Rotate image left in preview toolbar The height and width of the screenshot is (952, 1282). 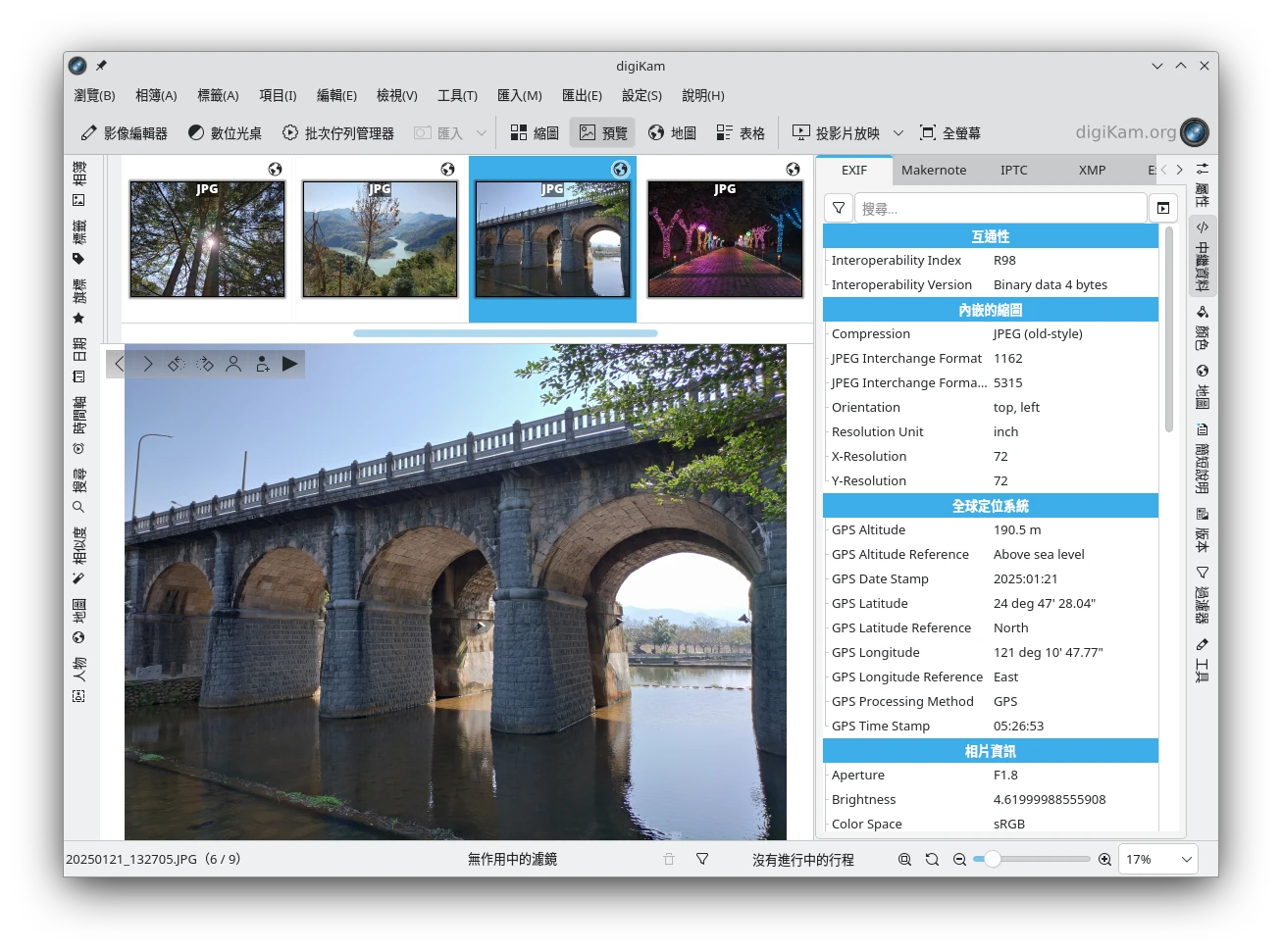tap(176, 364)
